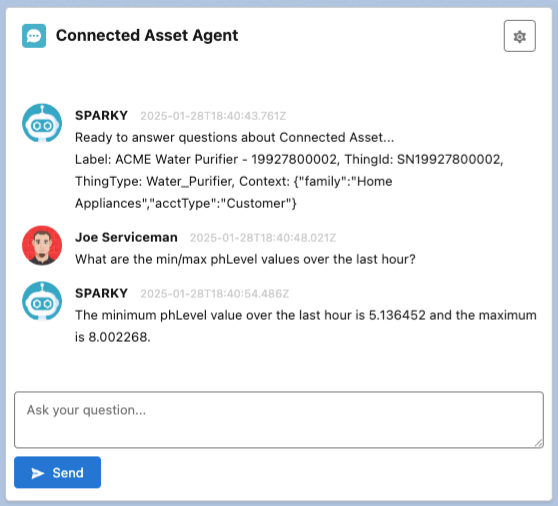The height and width of the screenshot is (506, 558).
Task: Click the 'ThingType: Water_Purifier' line
Action: 233,181
